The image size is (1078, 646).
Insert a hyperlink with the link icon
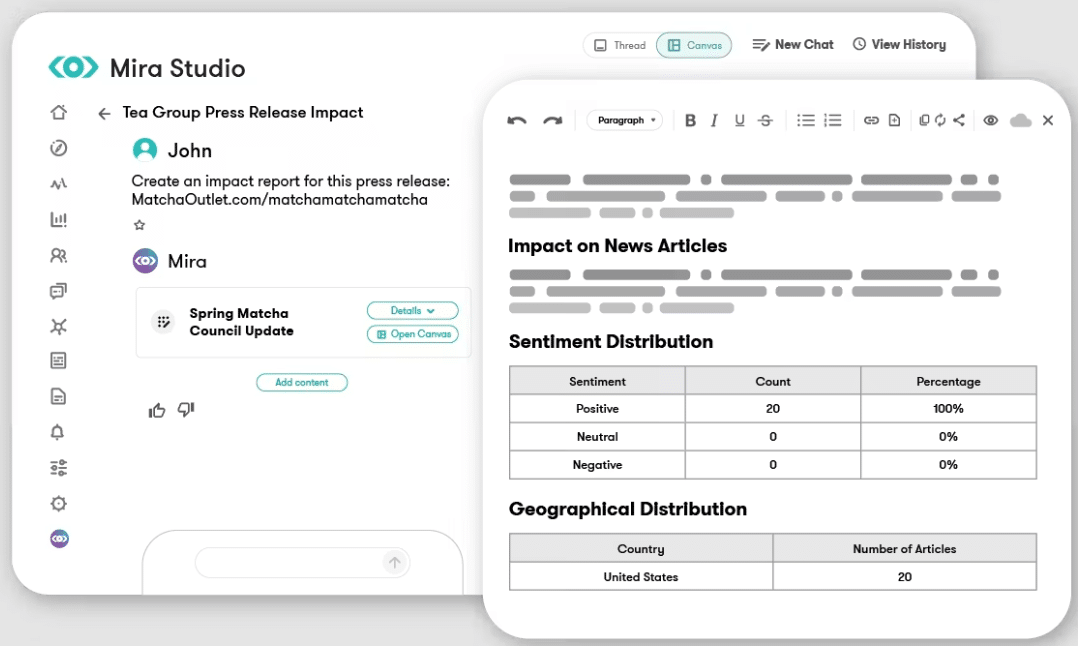coord(871,120)
